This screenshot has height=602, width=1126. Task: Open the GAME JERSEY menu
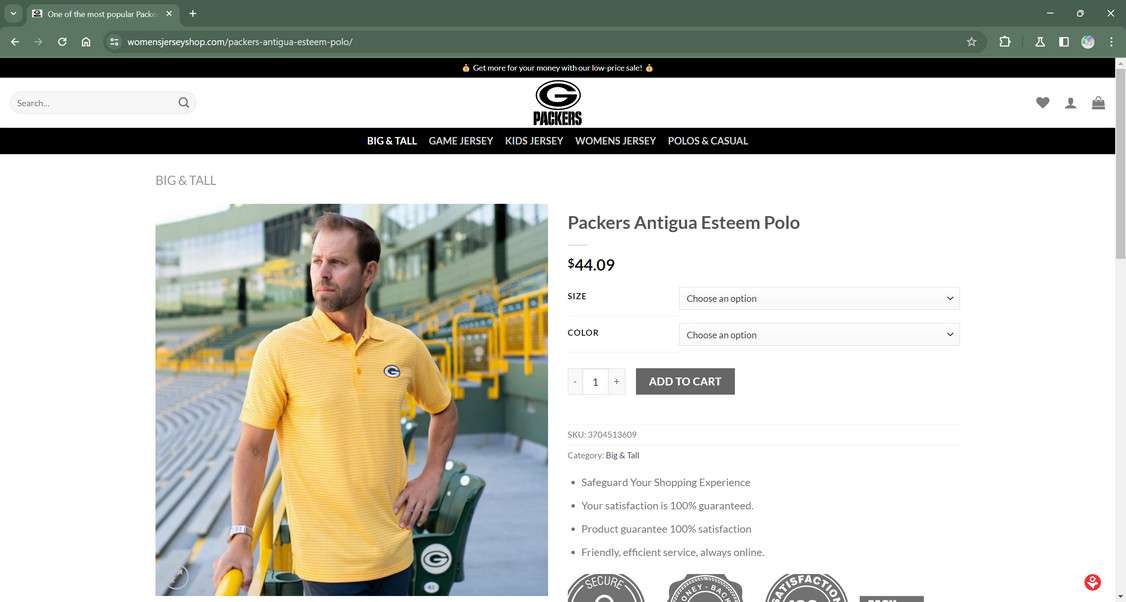461,141
